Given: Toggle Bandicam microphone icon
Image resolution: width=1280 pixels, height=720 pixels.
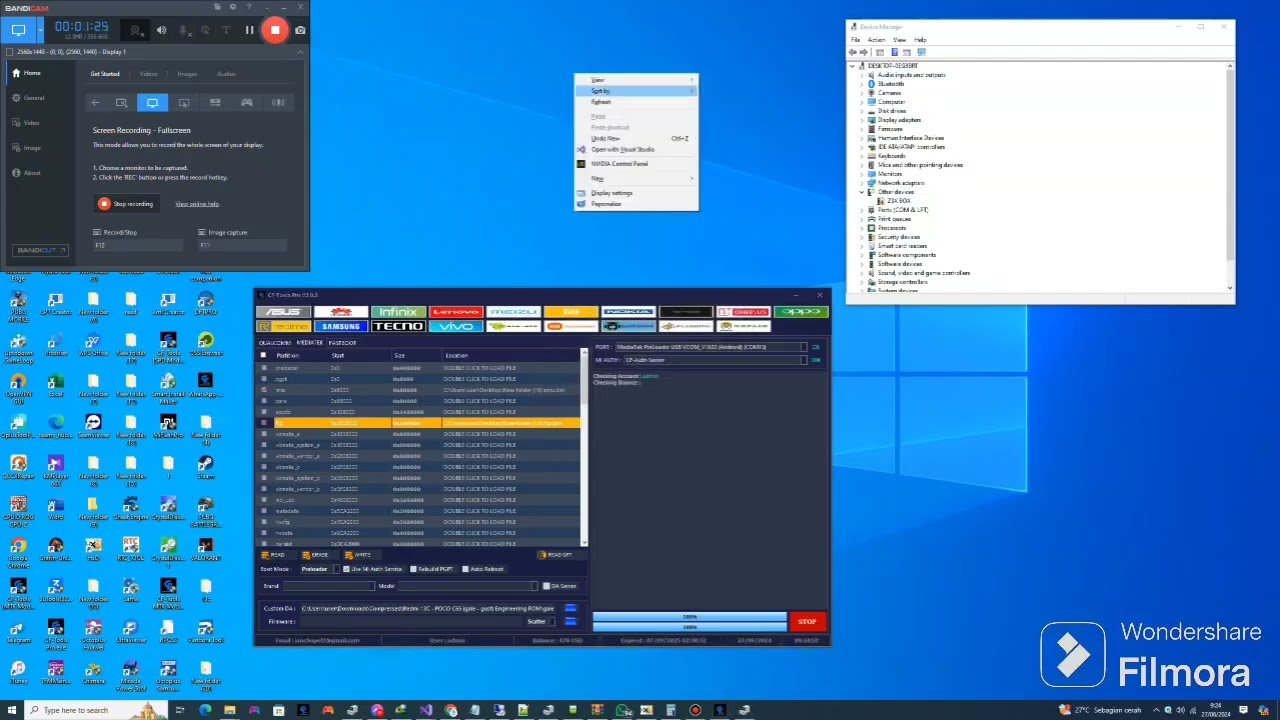Looking at the screenshot, I should (184, 30).
